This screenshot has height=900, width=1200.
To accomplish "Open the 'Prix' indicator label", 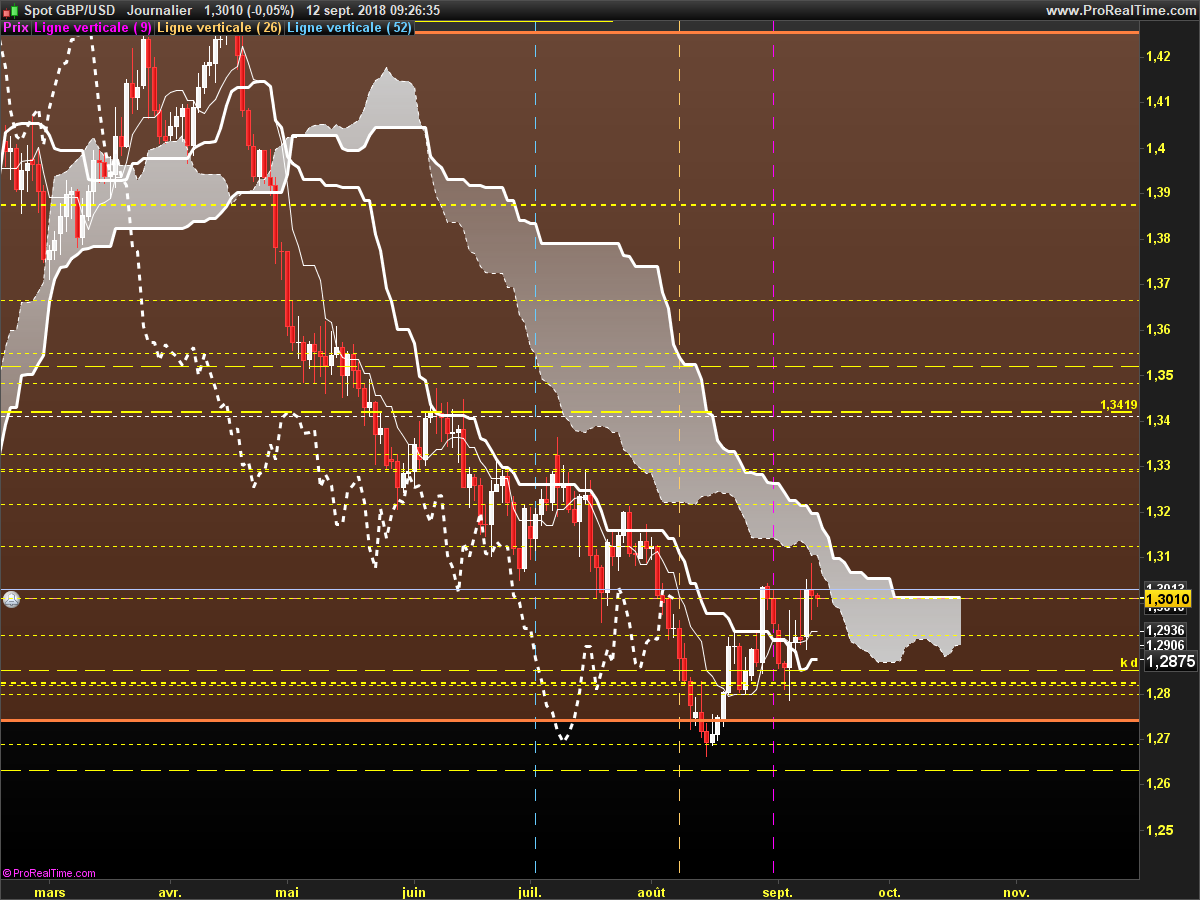I will (x=16, y=28).
